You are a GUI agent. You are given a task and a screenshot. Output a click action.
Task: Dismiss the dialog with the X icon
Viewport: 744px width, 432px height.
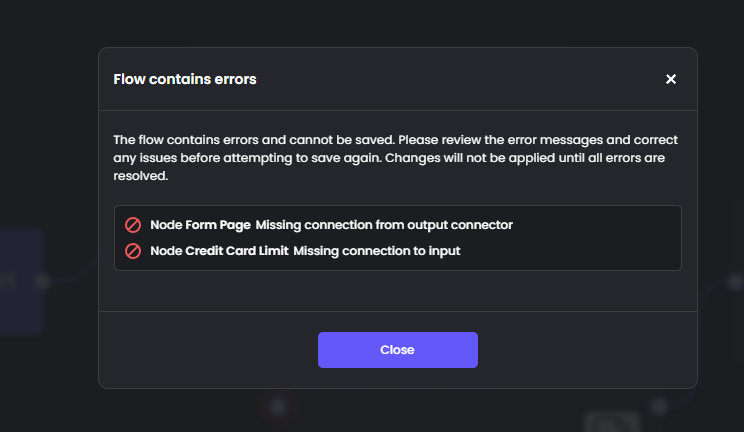(x=670, y=79)
